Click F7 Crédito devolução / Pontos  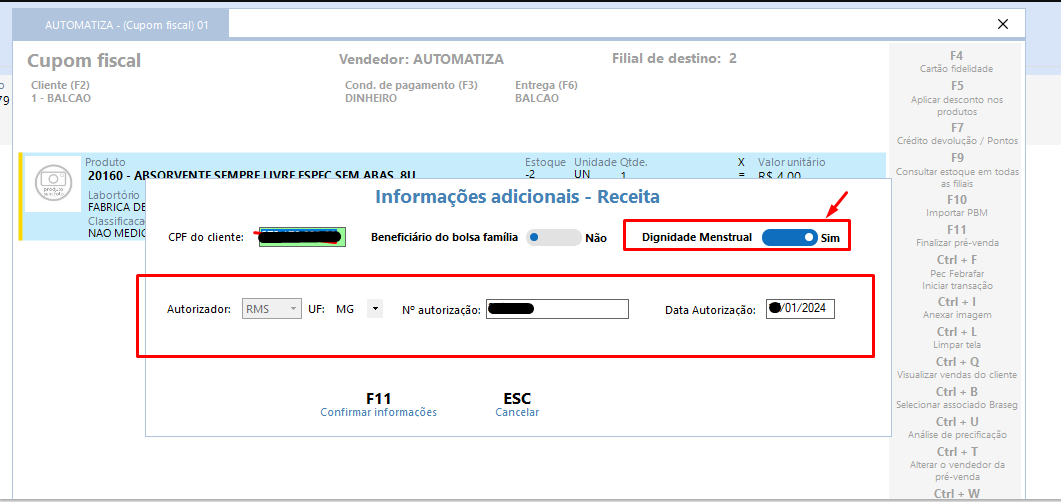[957, 133]
